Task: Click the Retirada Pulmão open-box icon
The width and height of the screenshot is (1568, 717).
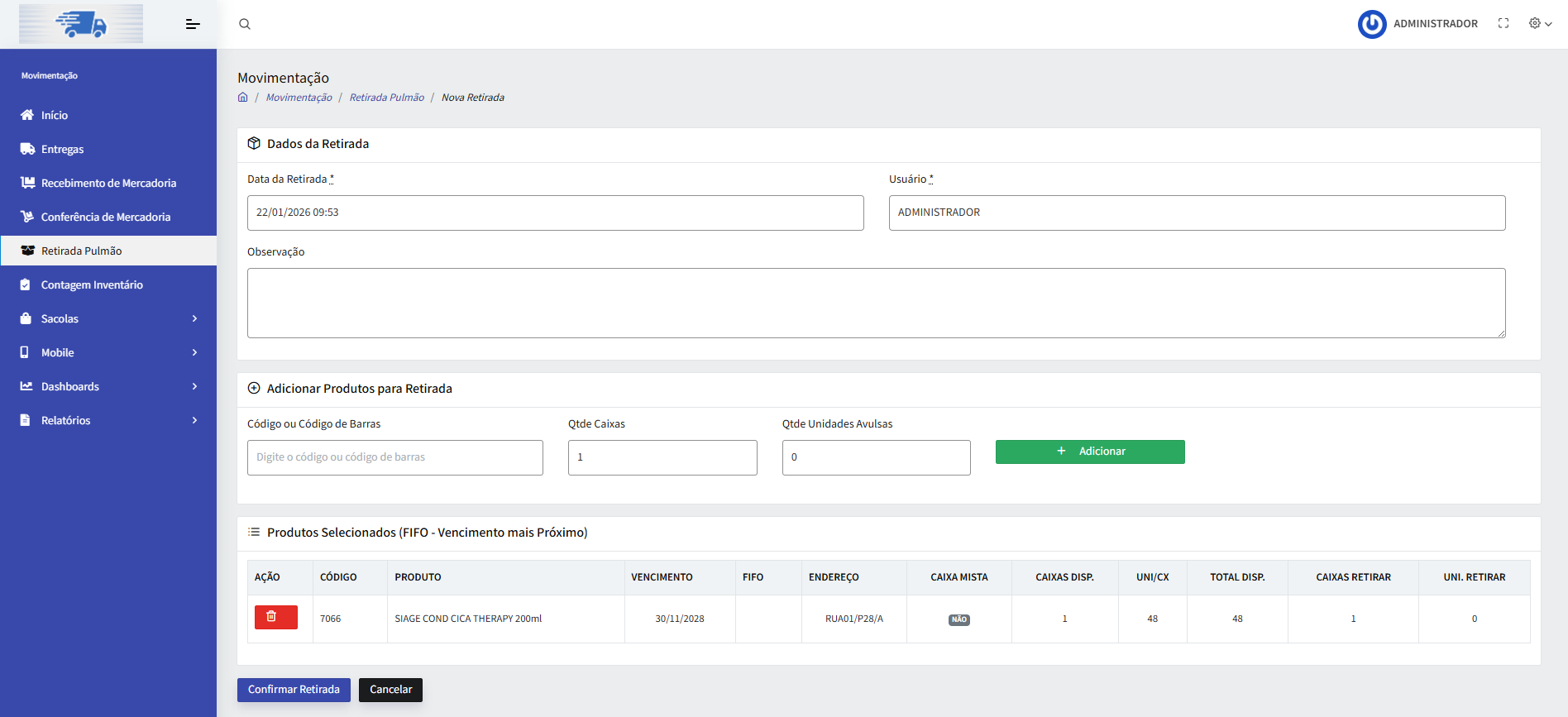Action: pos(27,251)
